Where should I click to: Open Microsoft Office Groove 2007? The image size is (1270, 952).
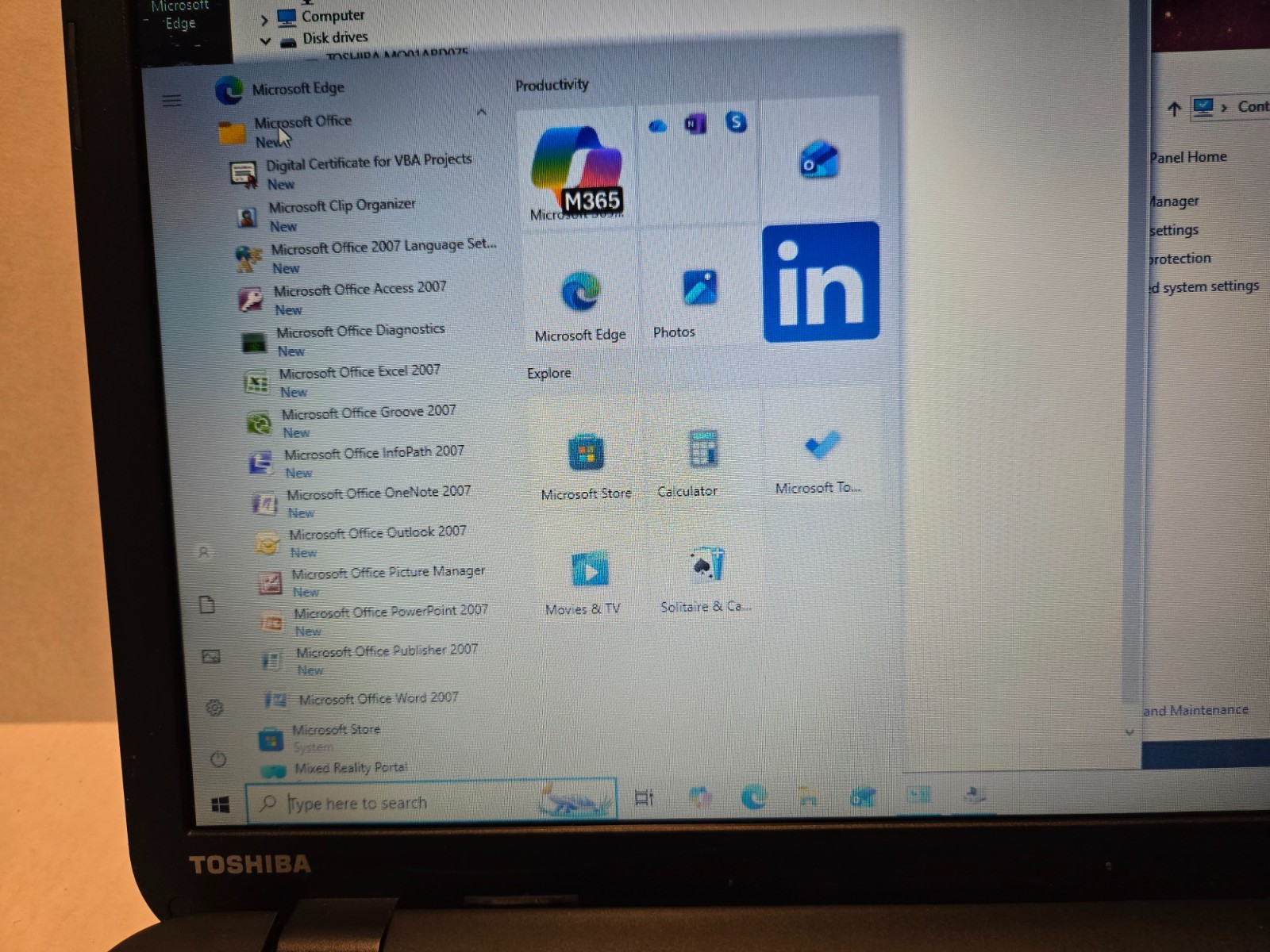(x=350, y=421)
